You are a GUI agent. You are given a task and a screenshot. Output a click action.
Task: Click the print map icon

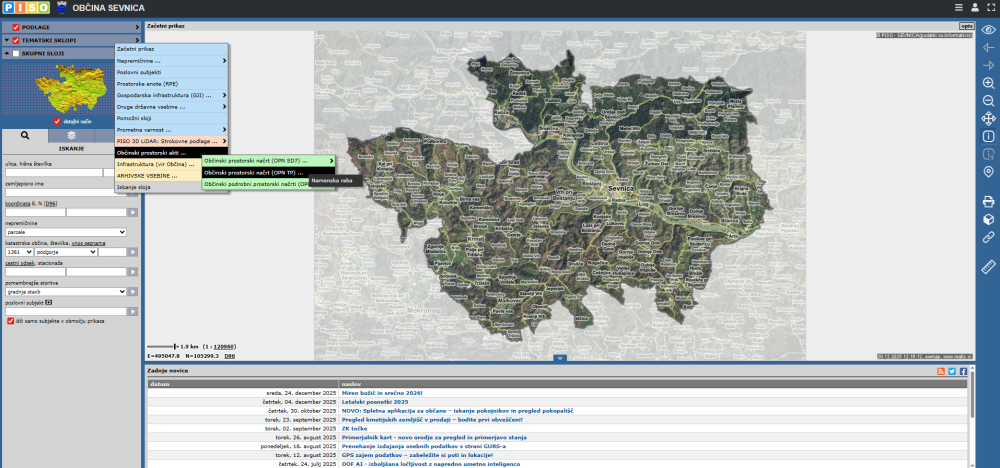coord(988,202)
